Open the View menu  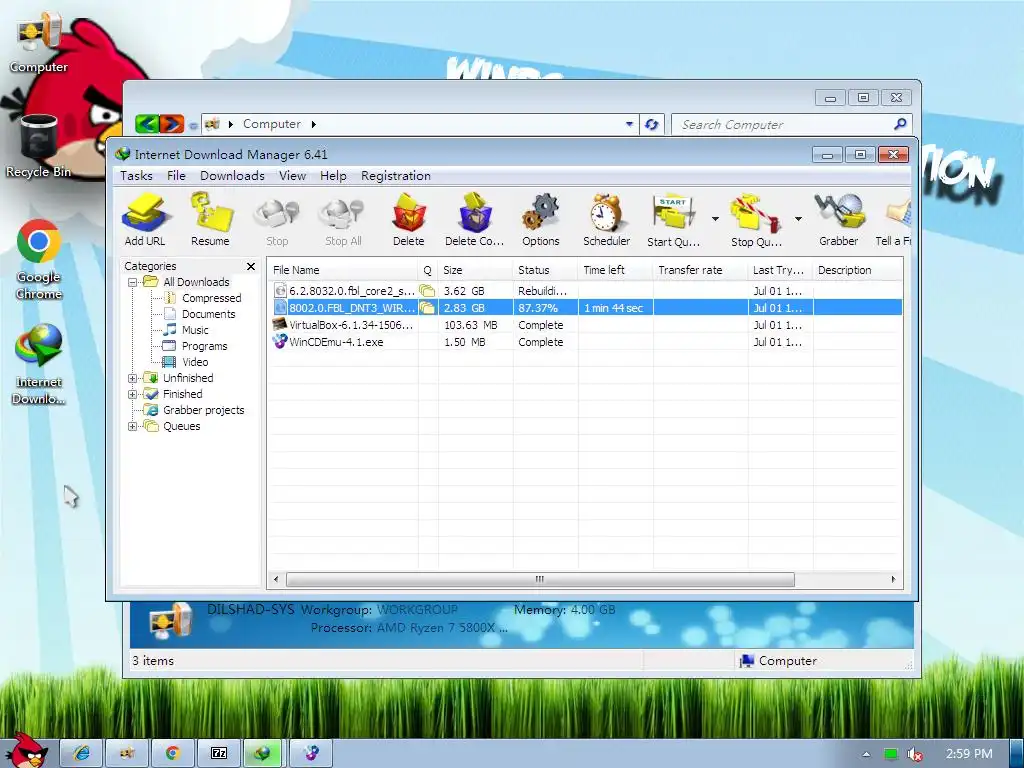(x=293, y=176)
